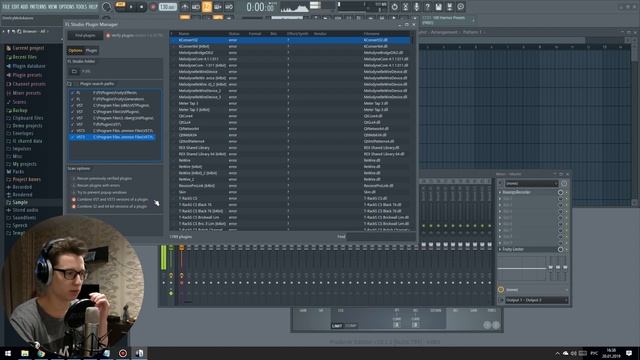Click the LIMIT tab in limiter plugin
Screen dimensions: 640x360
coord(337,326)
